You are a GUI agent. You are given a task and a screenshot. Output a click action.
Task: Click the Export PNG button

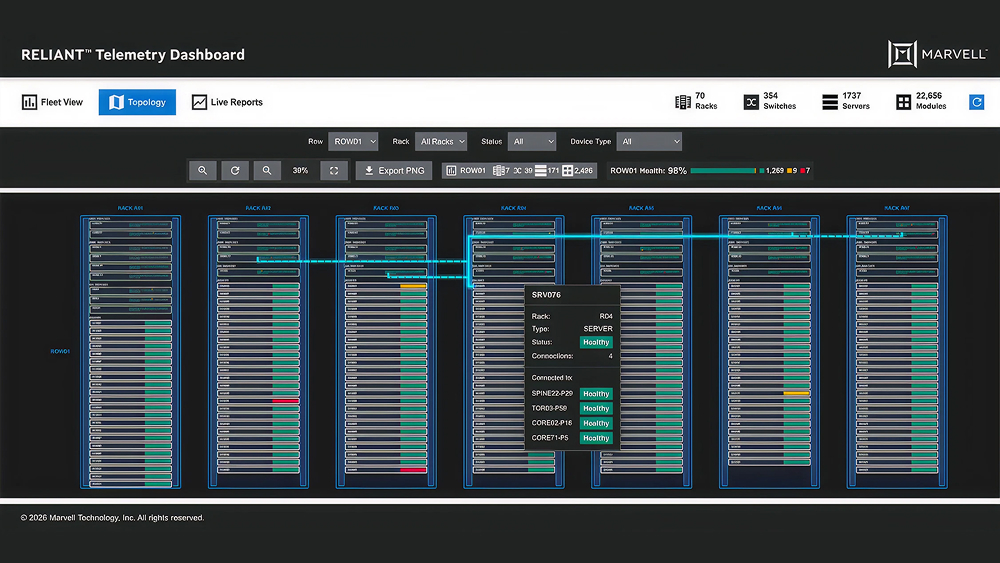[395, 171]
